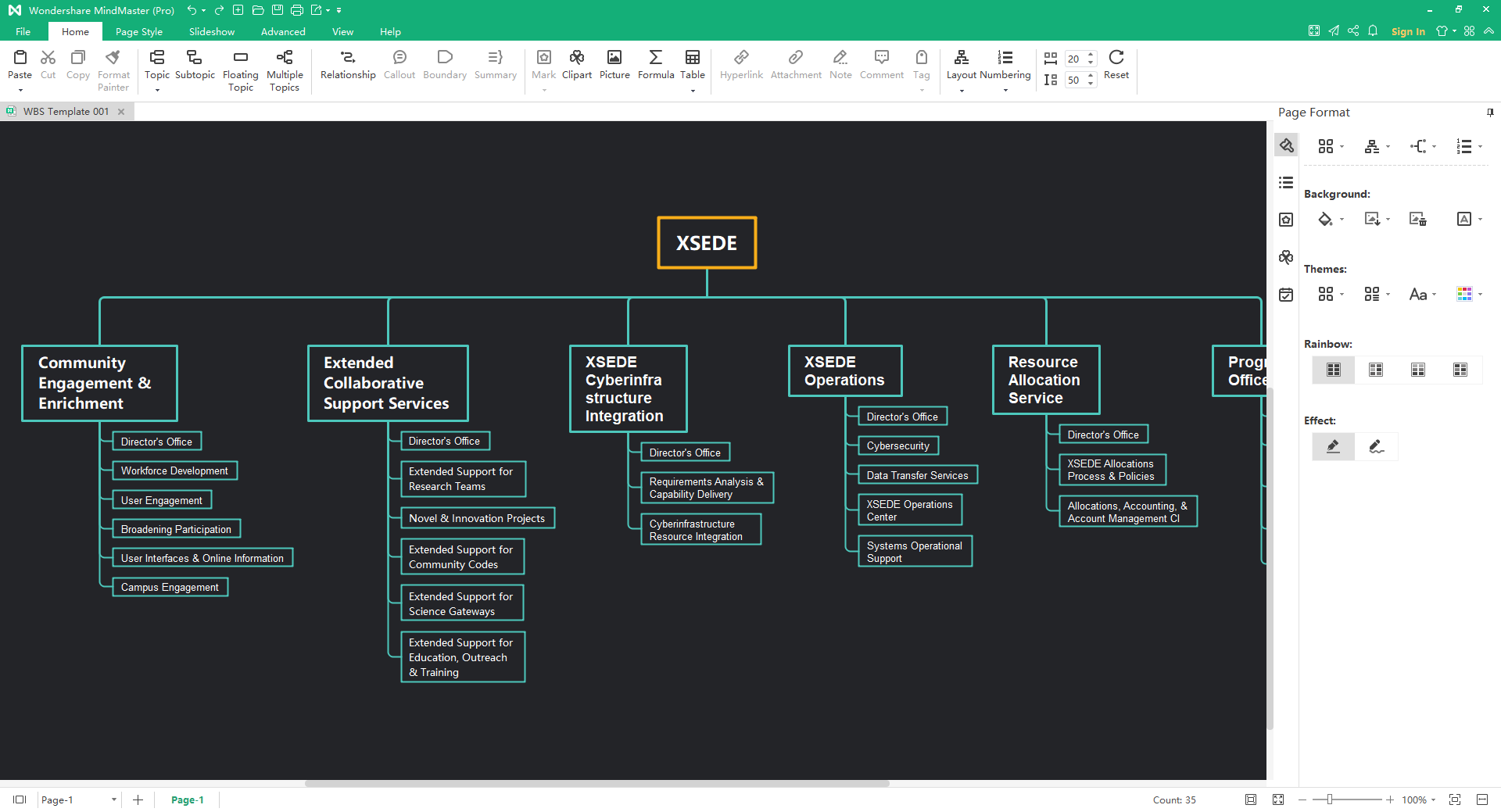Screen dimensions: 1501x812
Task: Add a Floating Topic
Action: pyautogui.click(x=240, y=70)
